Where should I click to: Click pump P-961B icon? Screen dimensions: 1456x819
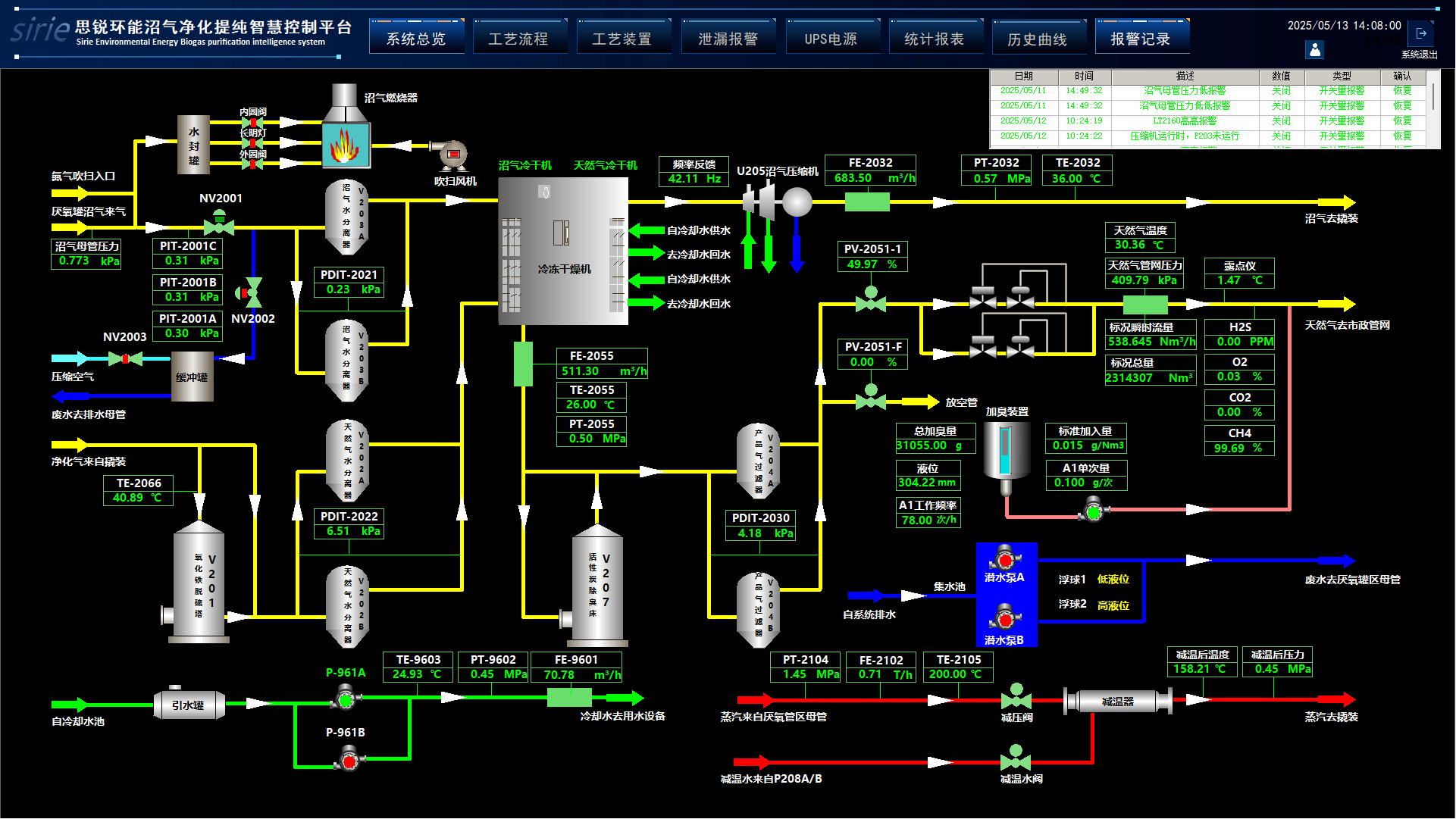pos(349,758)
